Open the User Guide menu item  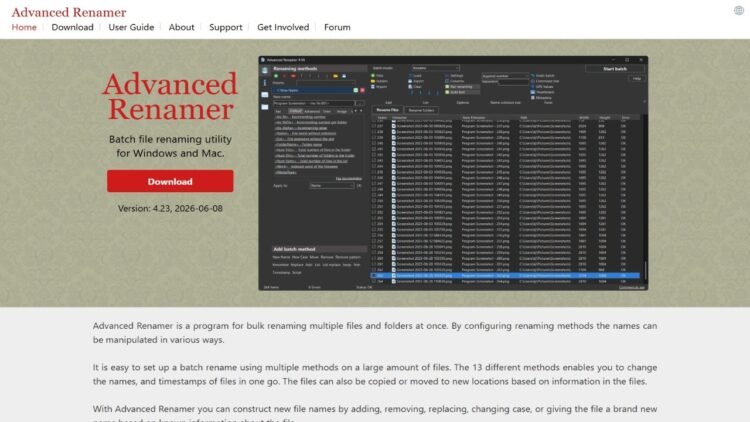tap(131, 27)
